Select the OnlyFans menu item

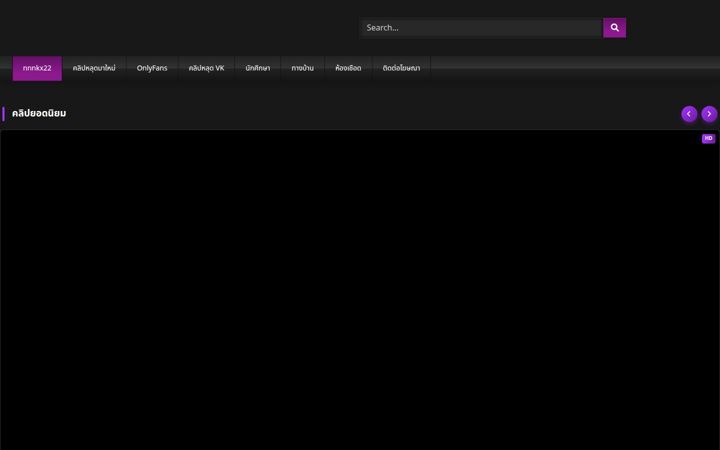click(152, 68)
